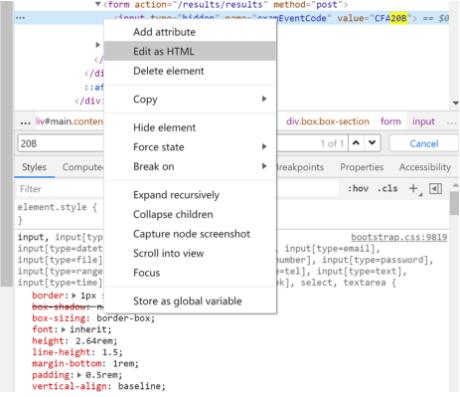Open Force state submenu
This screenshot has height=397, width=460.
(190, 147)
